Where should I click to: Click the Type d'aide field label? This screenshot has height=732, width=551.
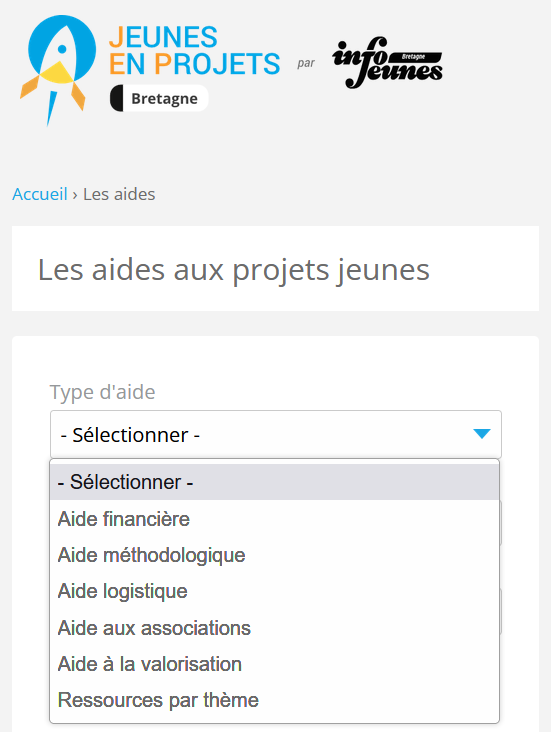102,392
